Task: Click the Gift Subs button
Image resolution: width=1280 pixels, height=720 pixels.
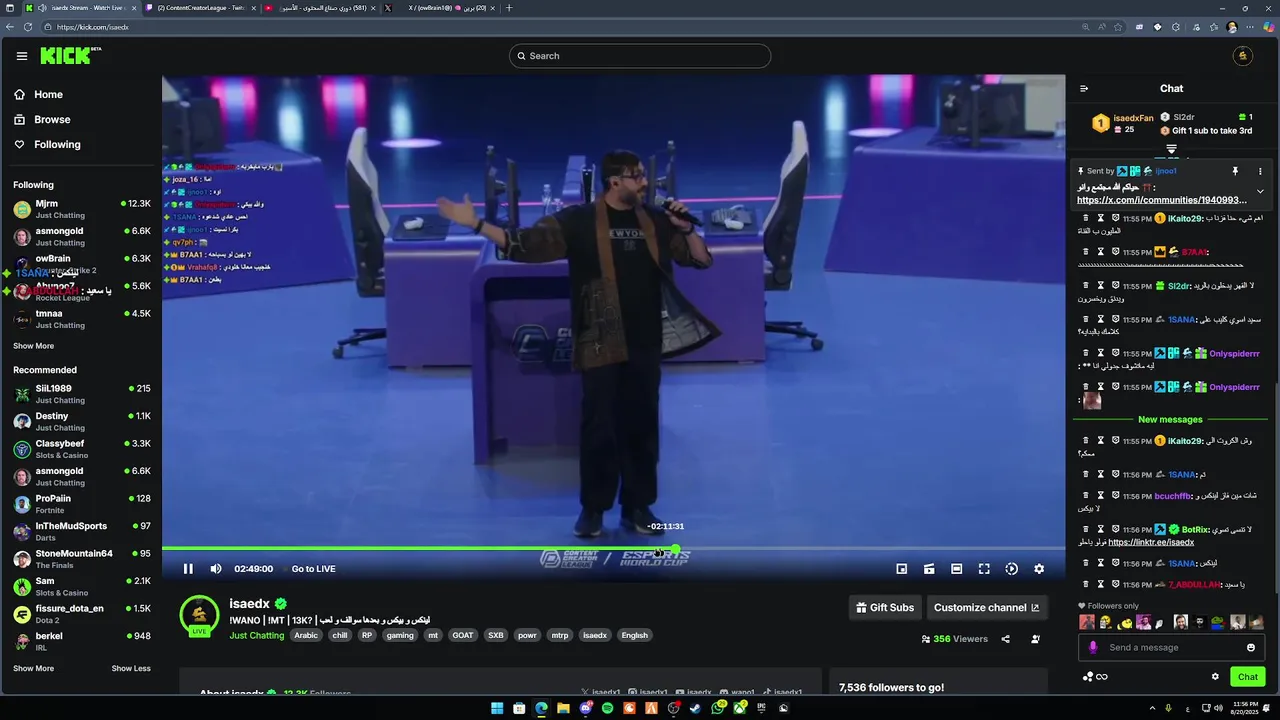Action: coord(885,607)
